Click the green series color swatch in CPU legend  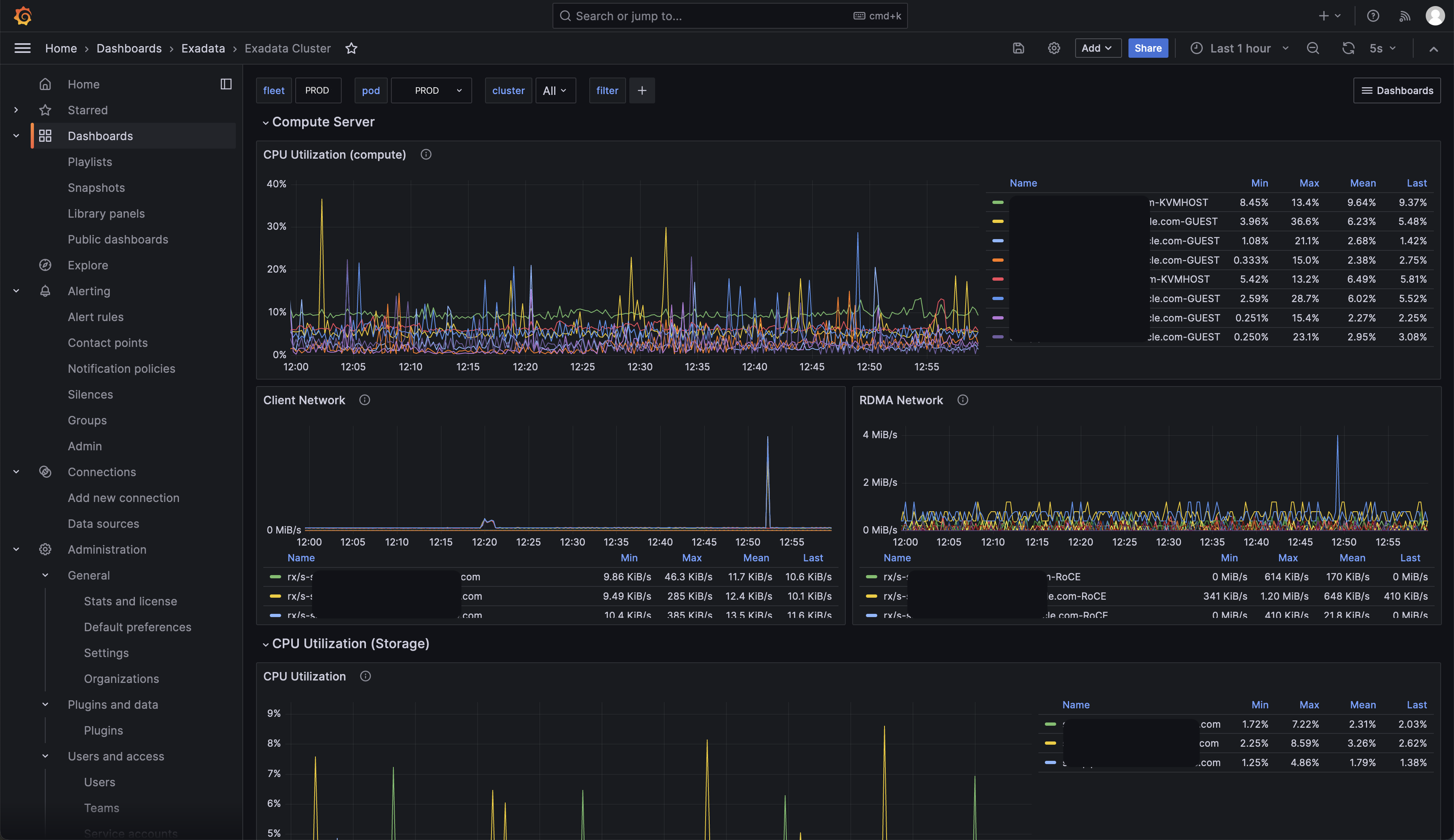point(998,202)
